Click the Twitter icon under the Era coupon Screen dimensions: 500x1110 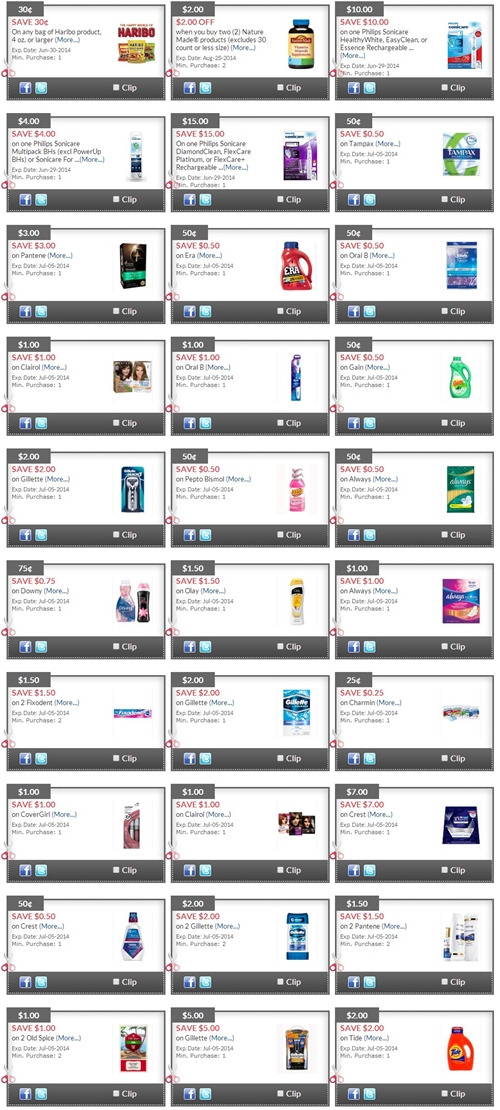coord(205,311)
